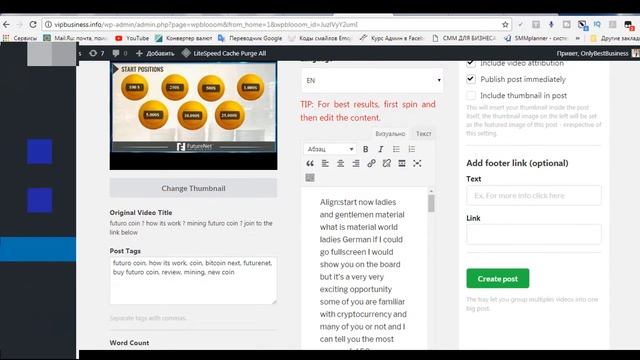Uncheck Include video attribution
The height and width of the screenshot is (360, 640).
[471, 63]
